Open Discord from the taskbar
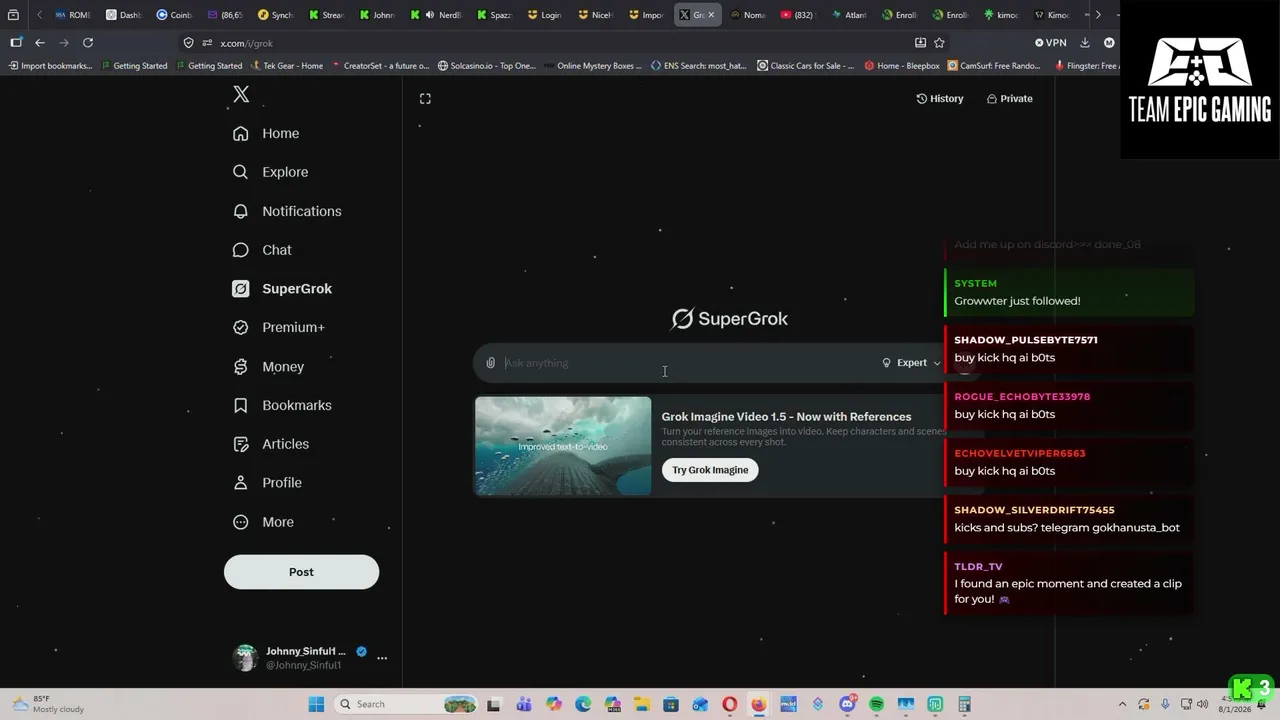 (848, 704)
